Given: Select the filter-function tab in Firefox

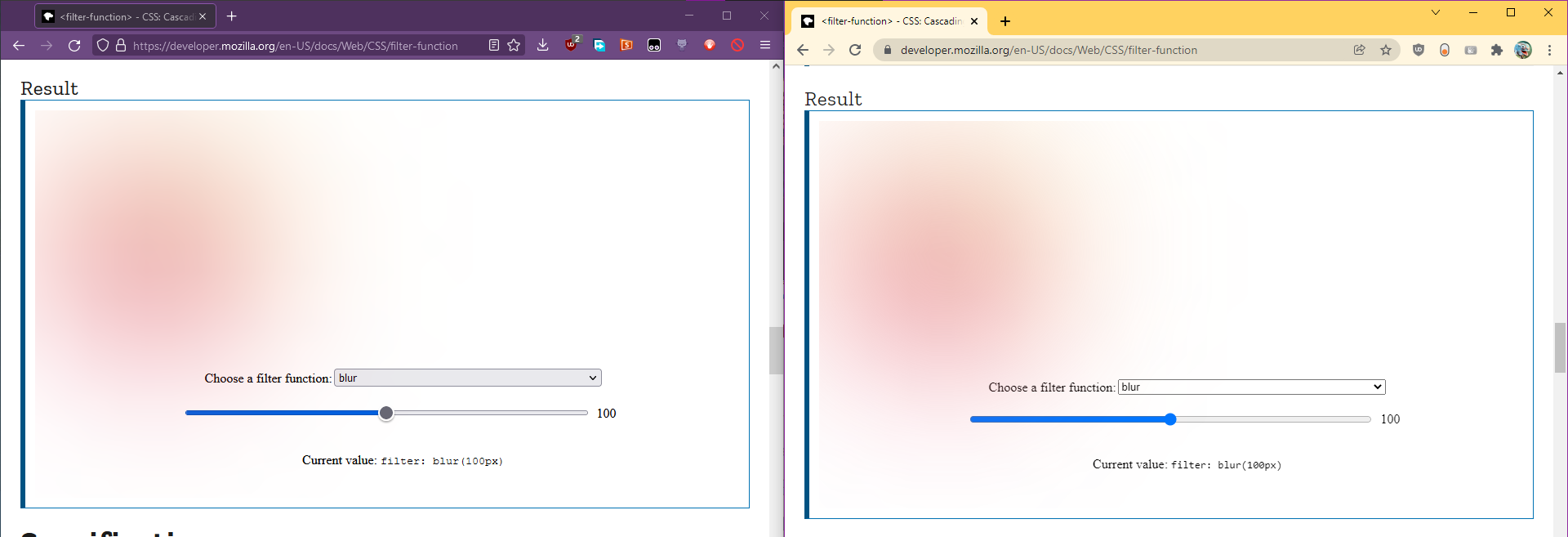Looking at the screenshot, I should (x=126, y=16).
